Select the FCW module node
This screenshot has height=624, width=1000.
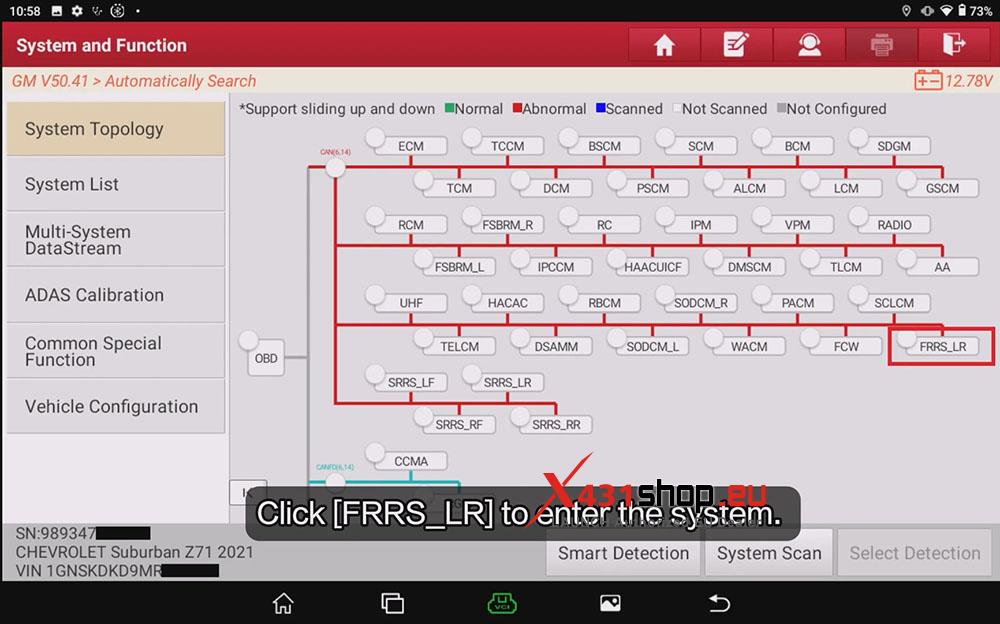coord(846,346)
